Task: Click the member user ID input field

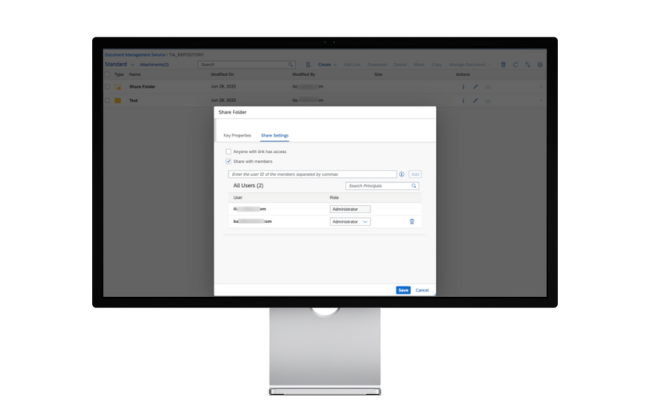Action: click(312, 174)
